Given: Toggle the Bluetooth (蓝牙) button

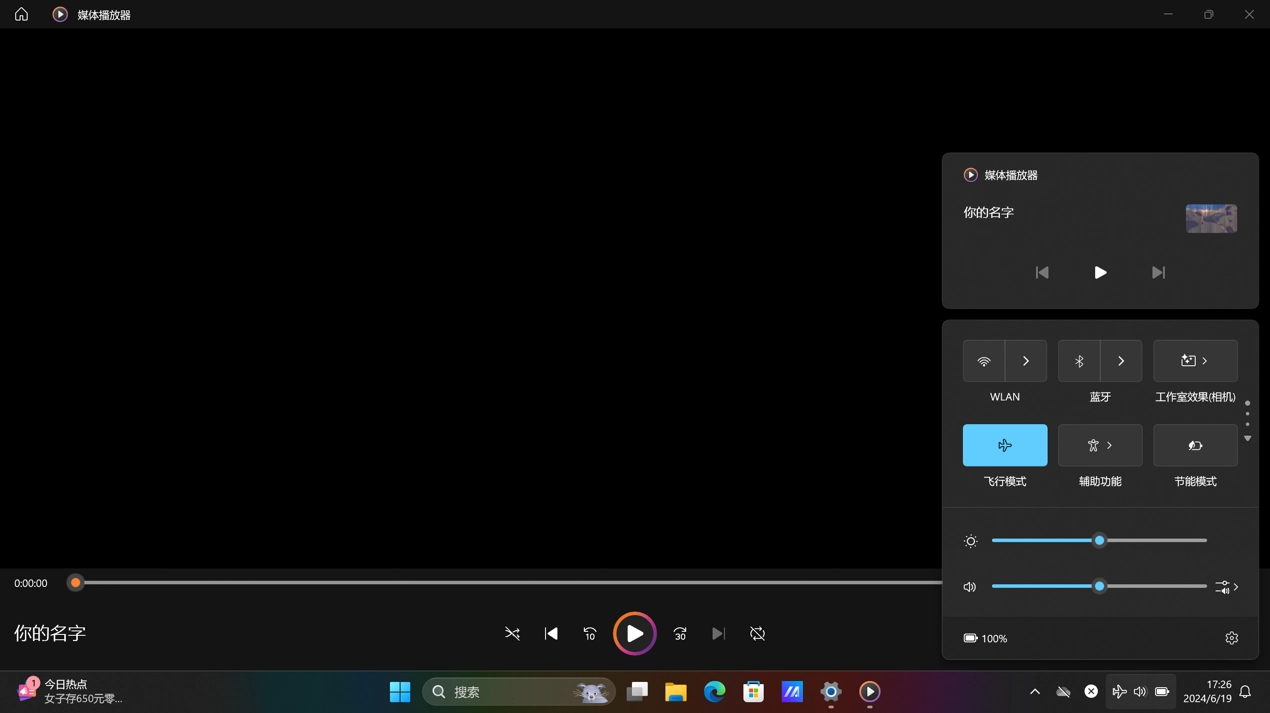Looking at the screenshot, I should point(1079,361).
